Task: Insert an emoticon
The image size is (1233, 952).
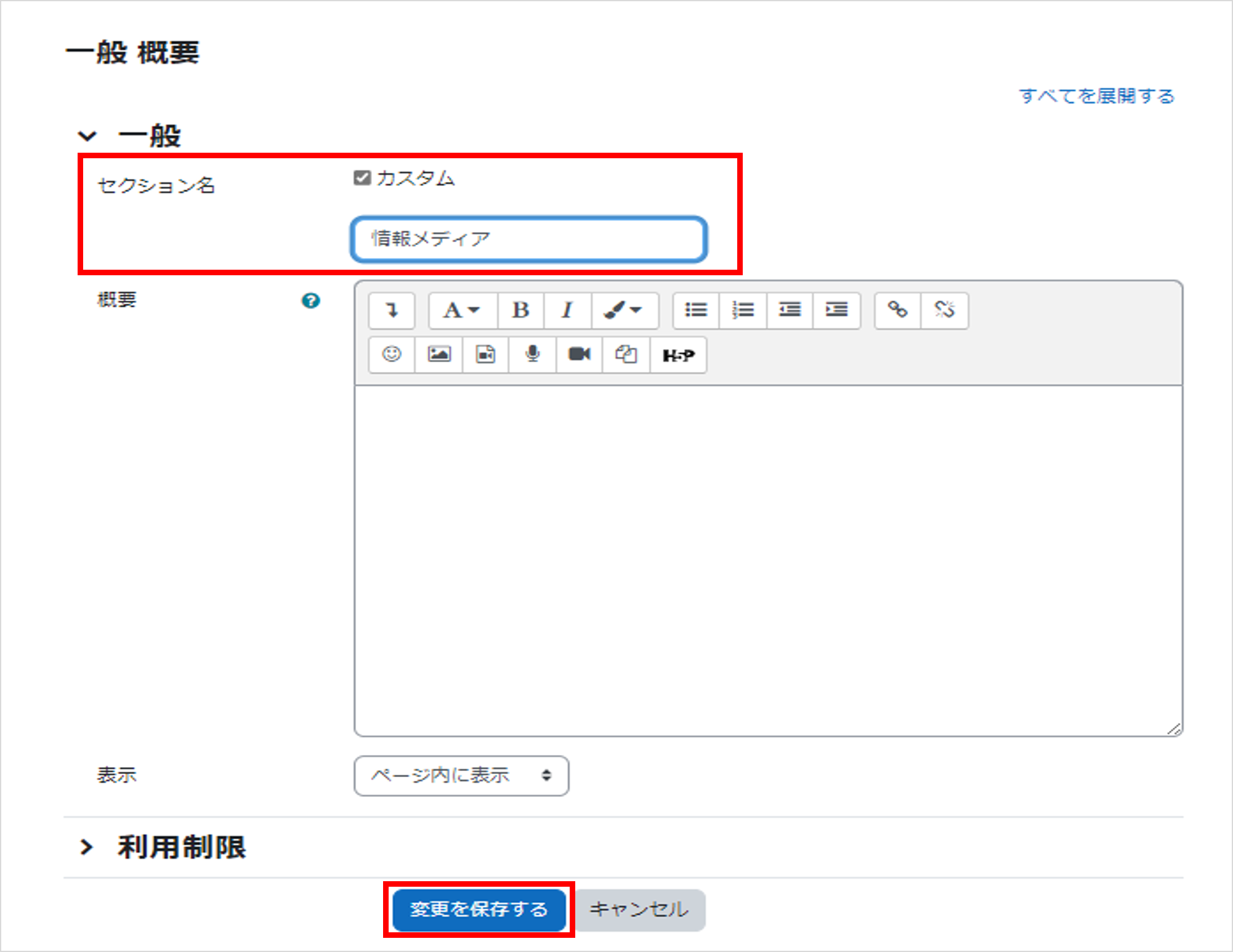Action: (392, 355)
